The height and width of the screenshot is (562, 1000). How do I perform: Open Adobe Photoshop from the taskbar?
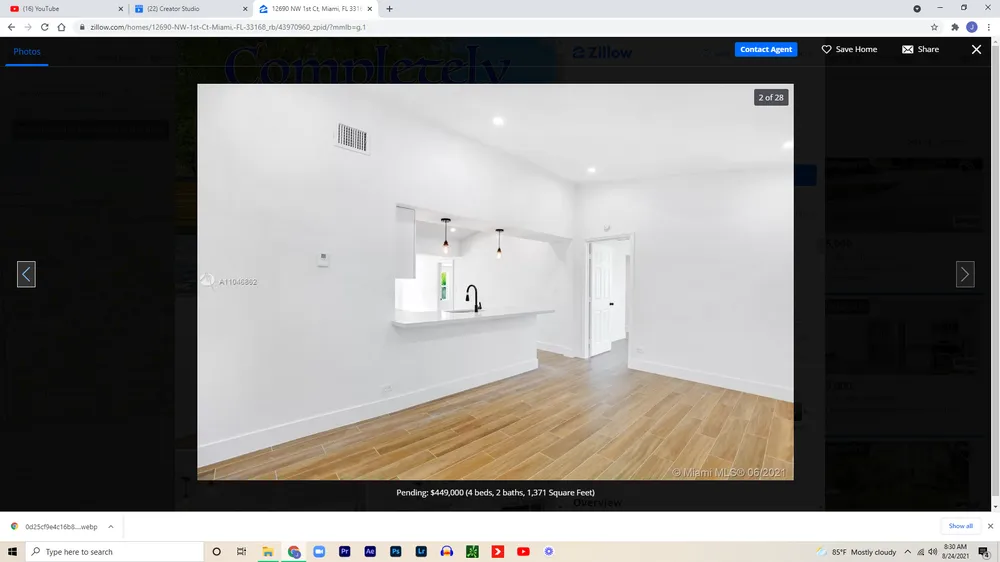[396, 551]
